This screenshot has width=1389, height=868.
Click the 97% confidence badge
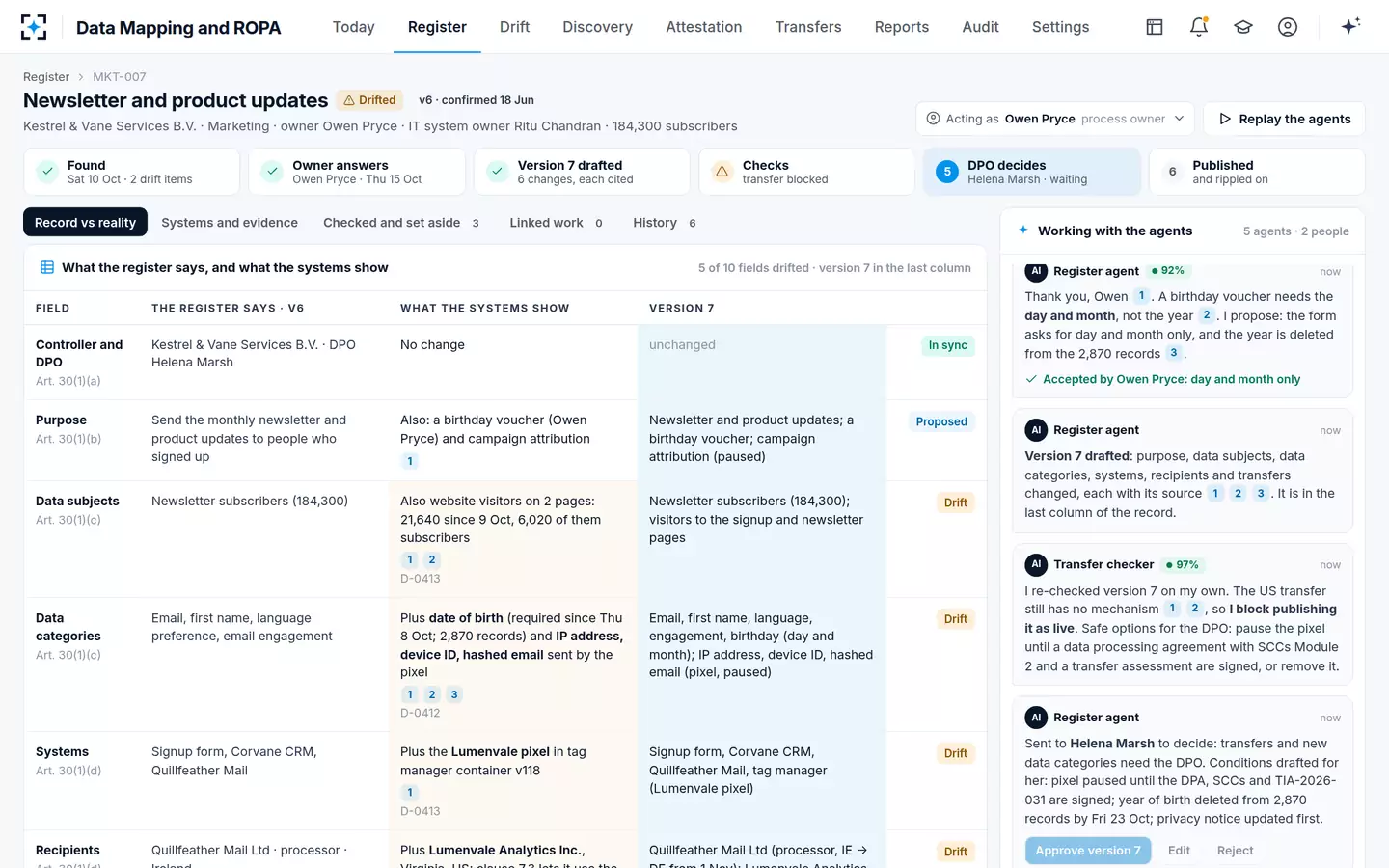pyautogui.click(x=1183, y=565)
